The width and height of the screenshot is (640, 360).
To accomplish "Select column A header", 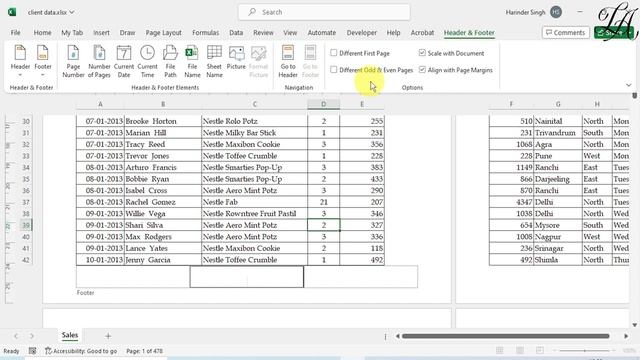I will [100, 104].
